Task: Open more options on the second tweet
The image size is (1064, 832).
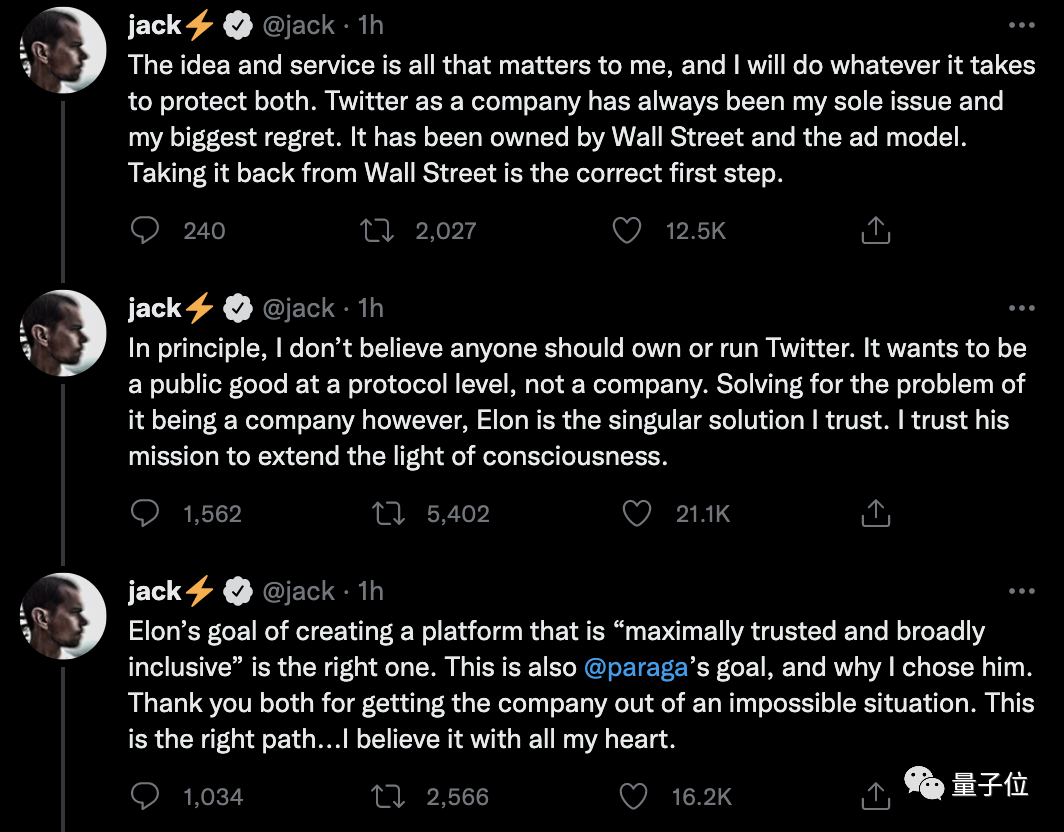Action: click(x=1021, y=308)
